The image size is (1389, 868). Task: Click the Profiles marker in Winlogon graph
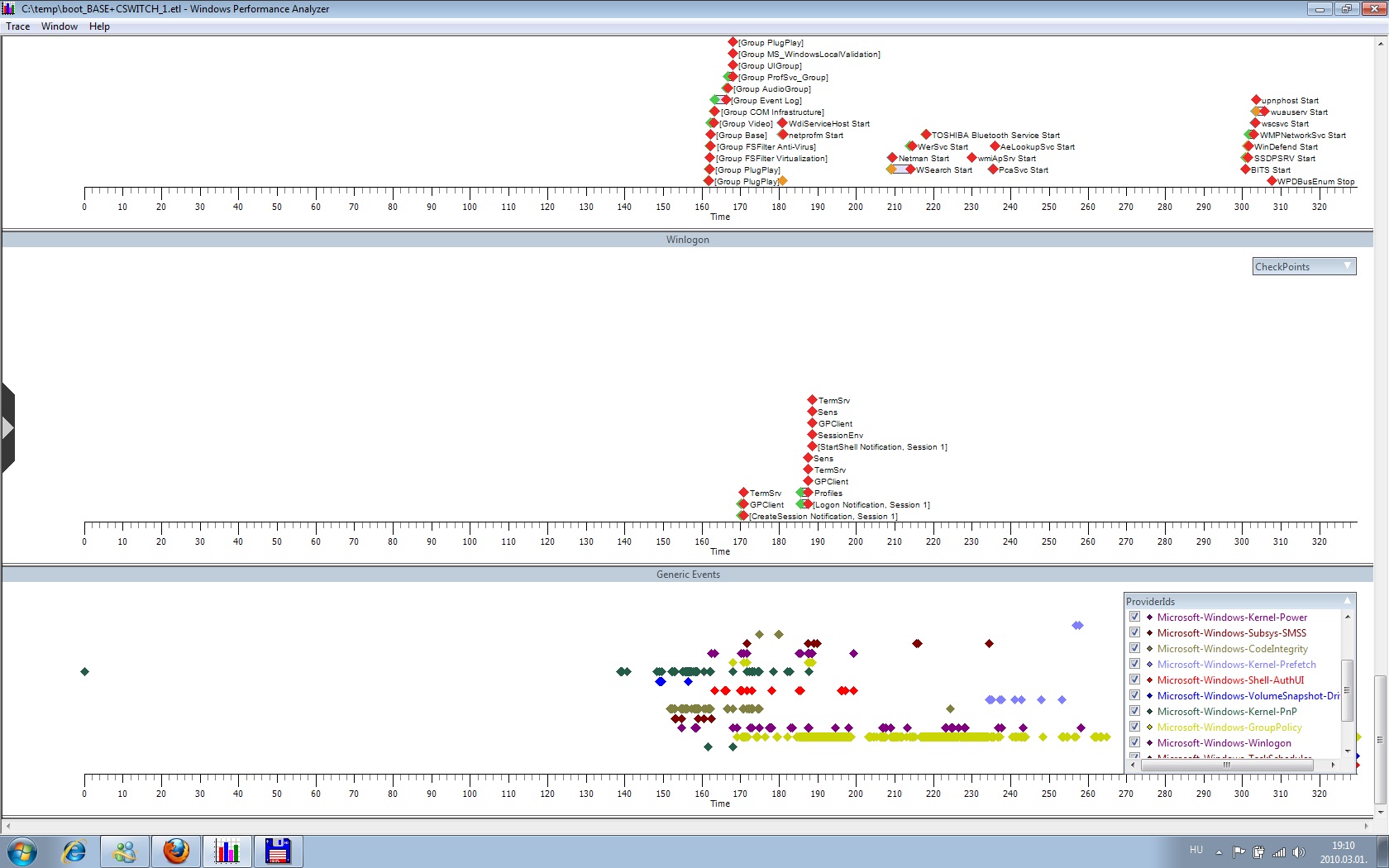(x=808, y=493)
